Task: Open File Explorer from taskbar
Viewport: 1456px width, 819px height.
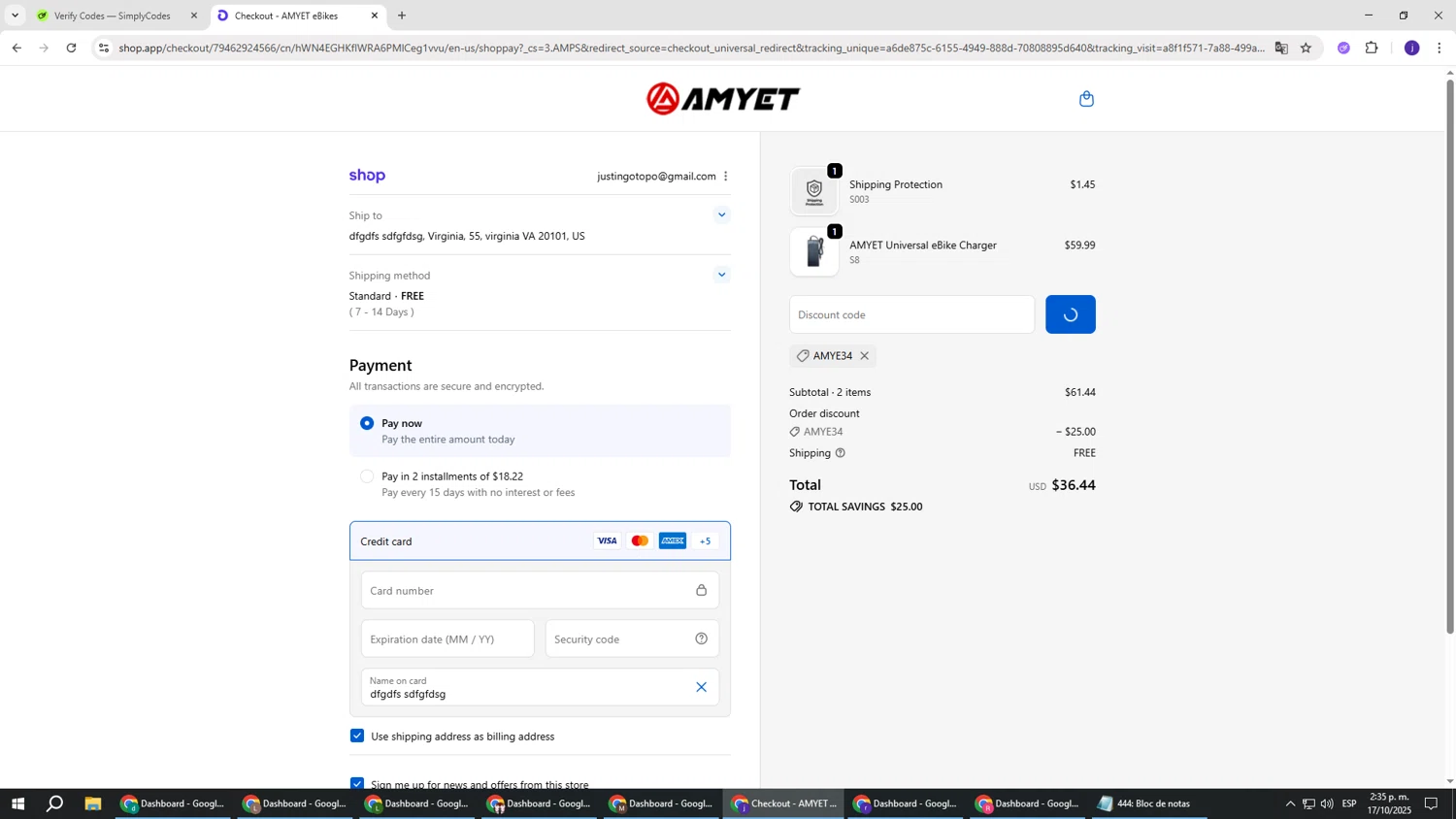Action: click(x=93, y=803)
